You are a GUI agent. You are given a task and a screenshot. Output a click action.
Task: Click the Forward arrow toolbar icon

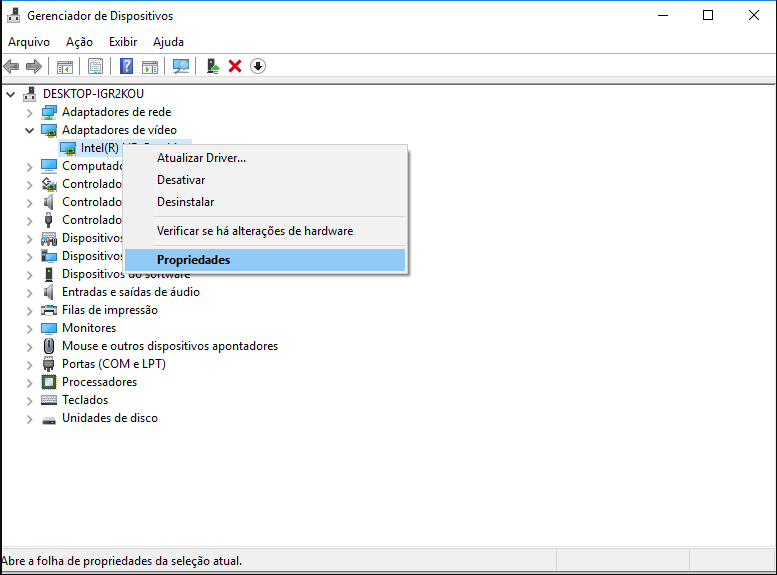click(x=34, y=66)
